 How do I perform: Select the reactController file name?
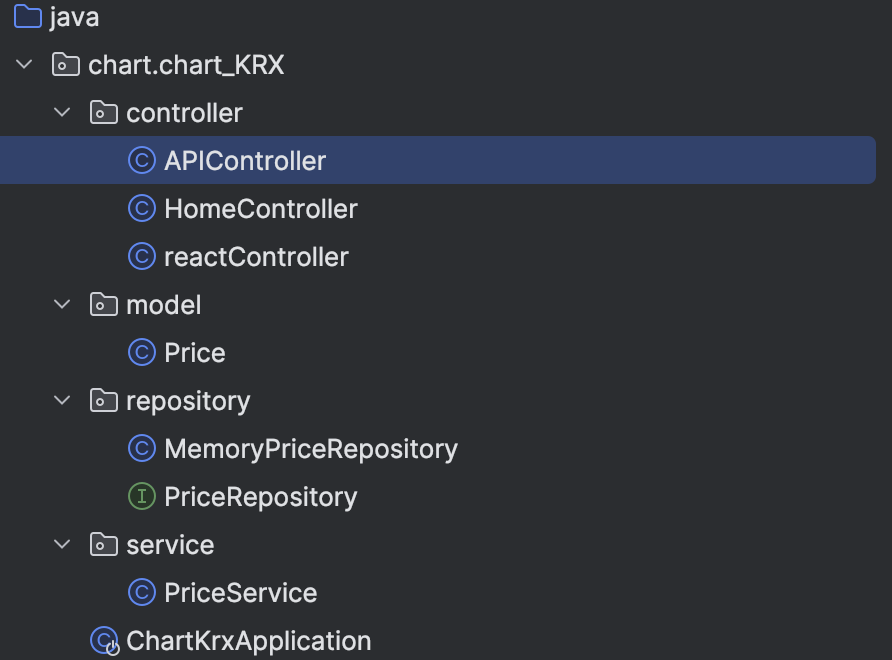click(x=256, y=257)
